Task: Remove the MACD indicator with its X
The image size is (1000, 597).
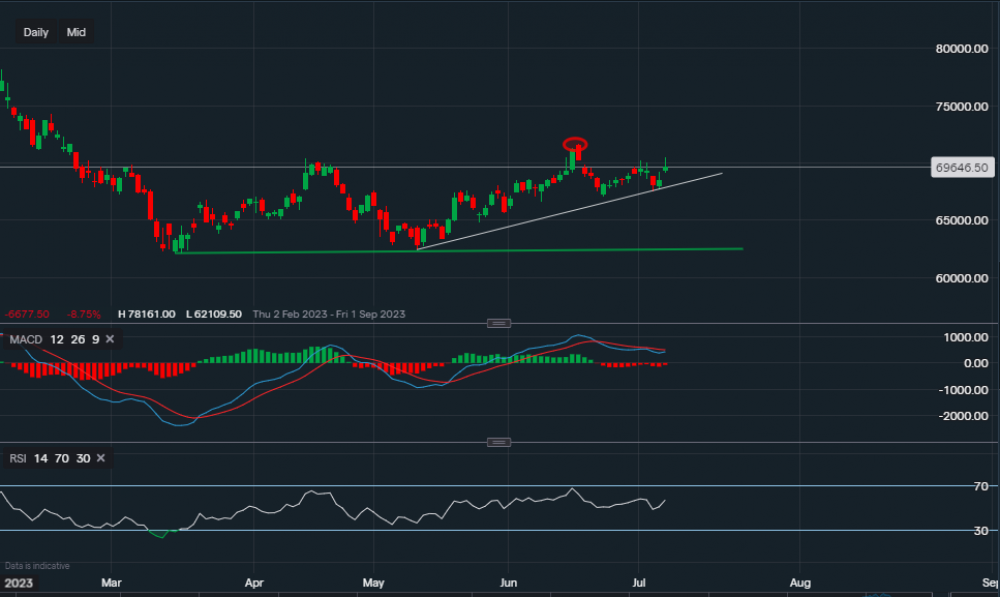Action: [x=109, y=340]
